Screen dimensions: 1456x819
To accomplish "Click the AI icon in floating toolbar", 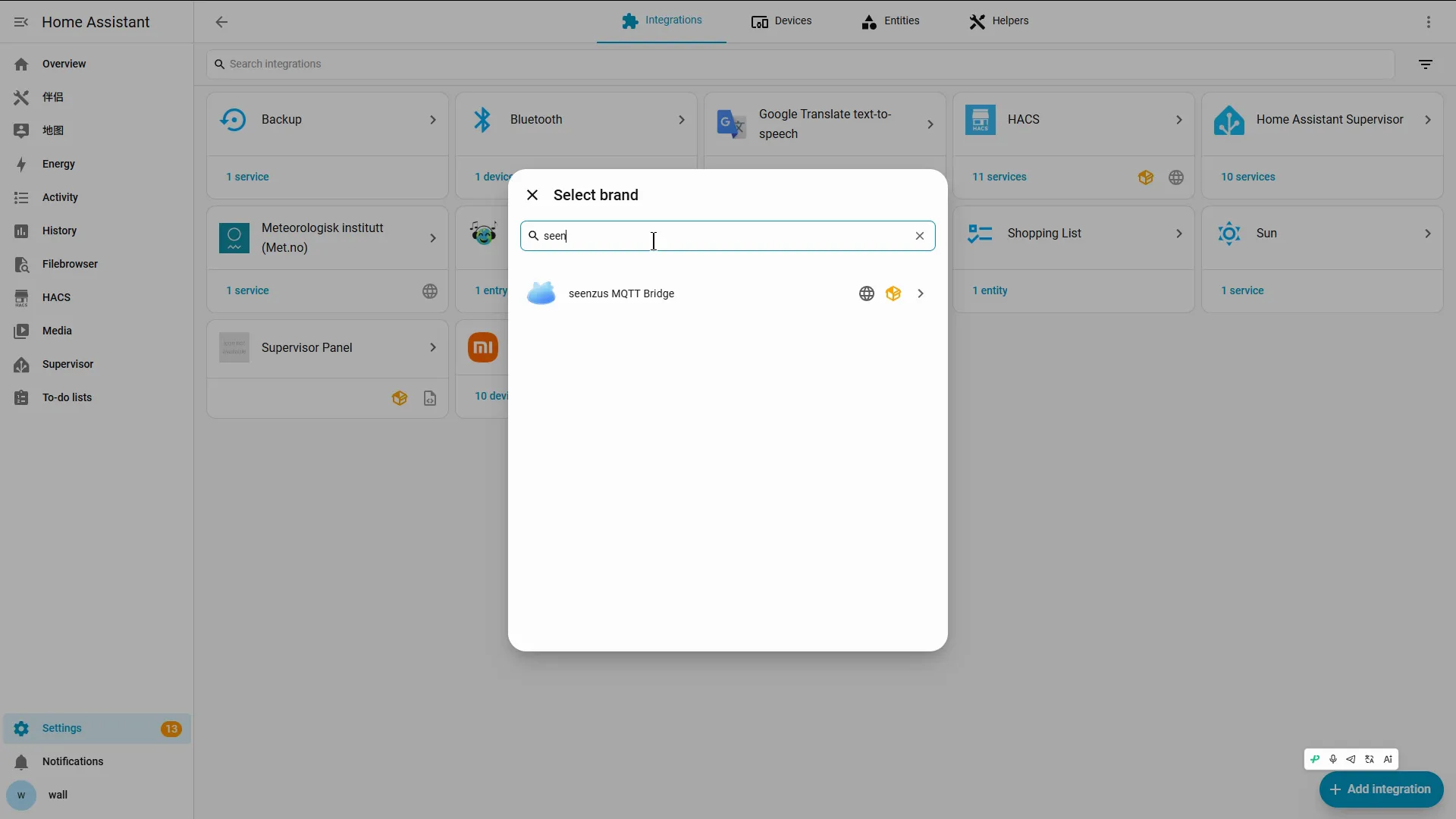I will click(x=1389, y=759).
